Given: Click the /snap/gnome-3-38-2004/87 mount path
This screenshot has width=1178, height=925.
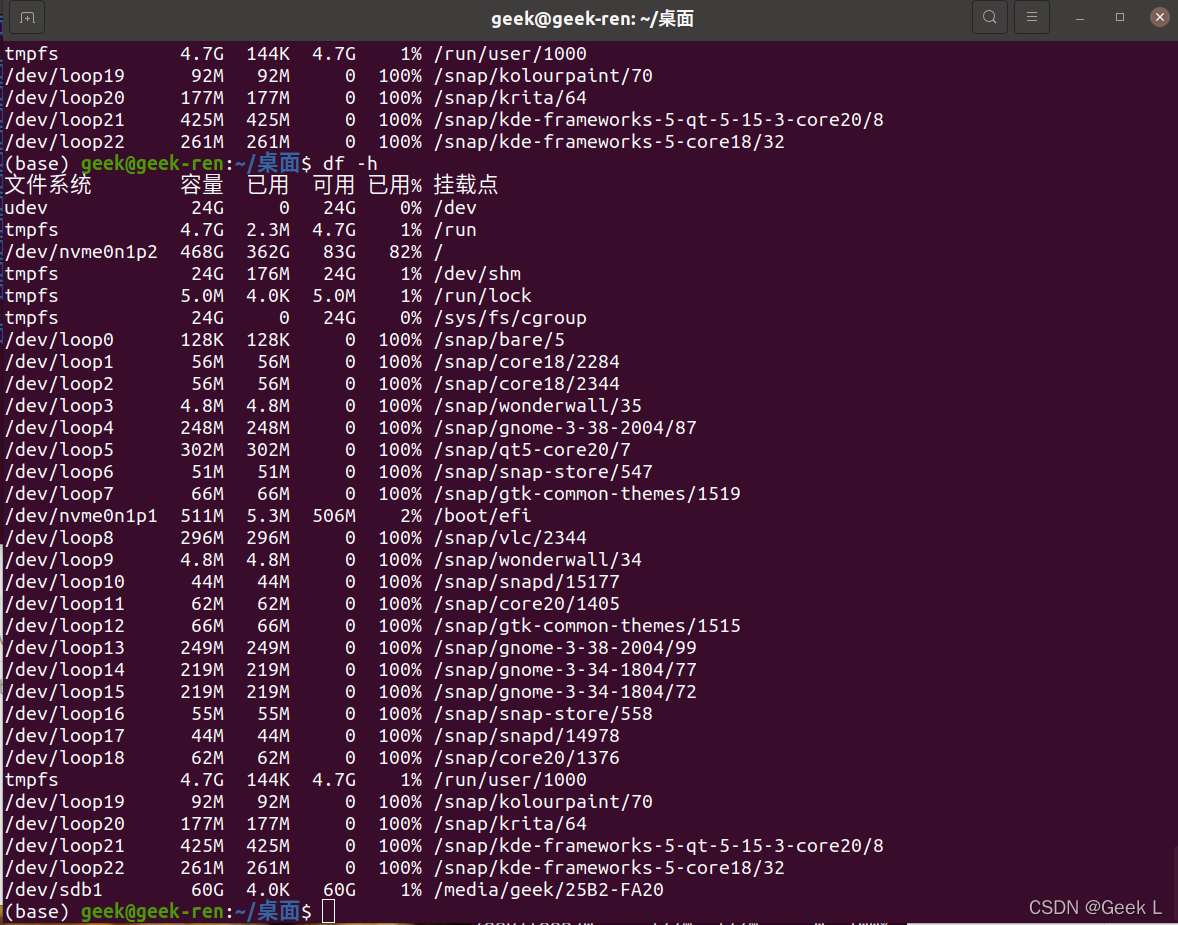Looking at the screenshot, I should (565, 428).
